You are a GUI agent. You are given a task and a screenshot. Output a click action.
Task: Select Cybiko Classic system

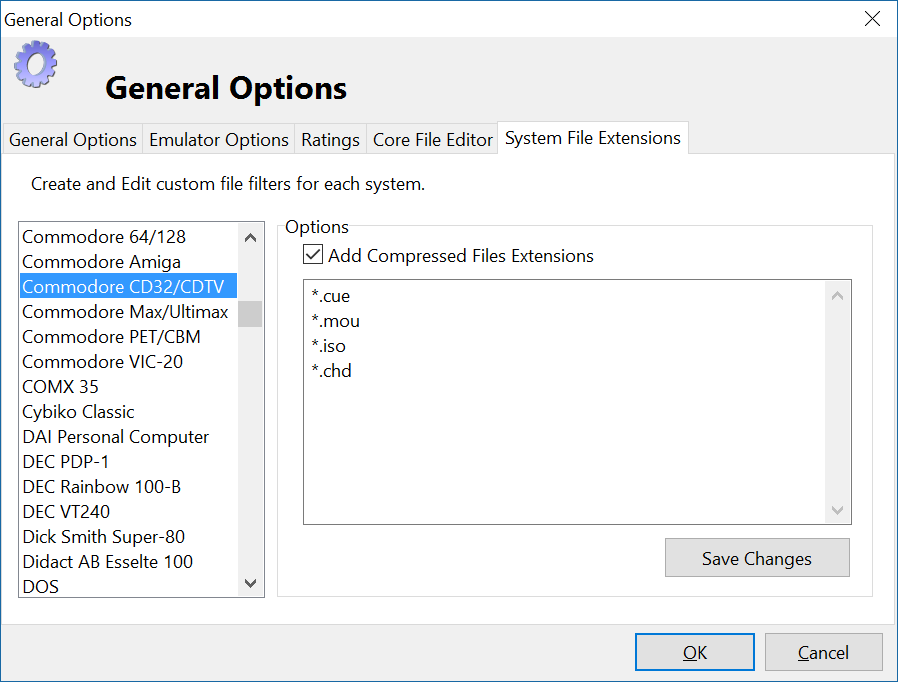(x=128, y=412)
